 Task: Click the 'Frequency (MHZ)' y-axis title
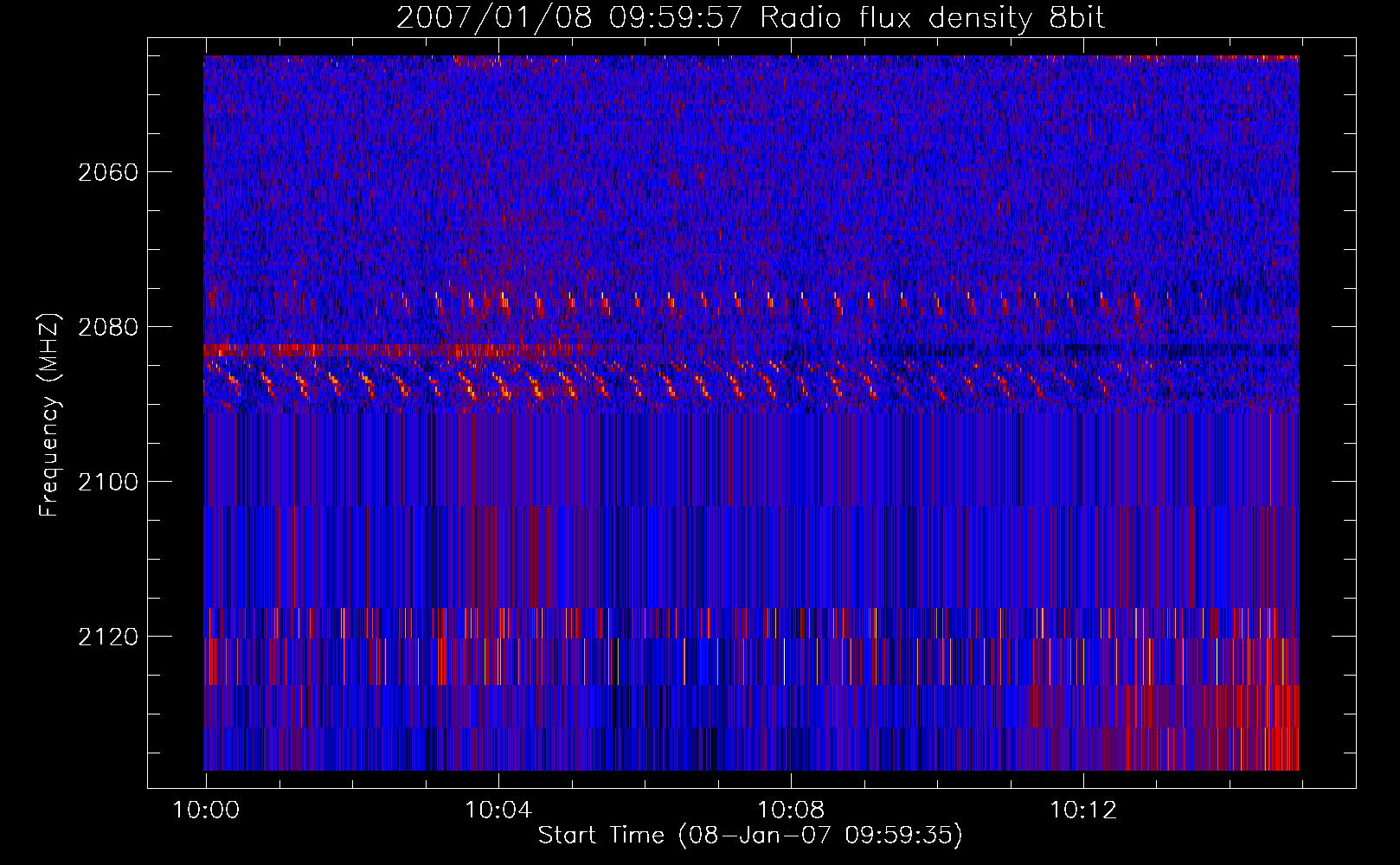pos(49,414)
